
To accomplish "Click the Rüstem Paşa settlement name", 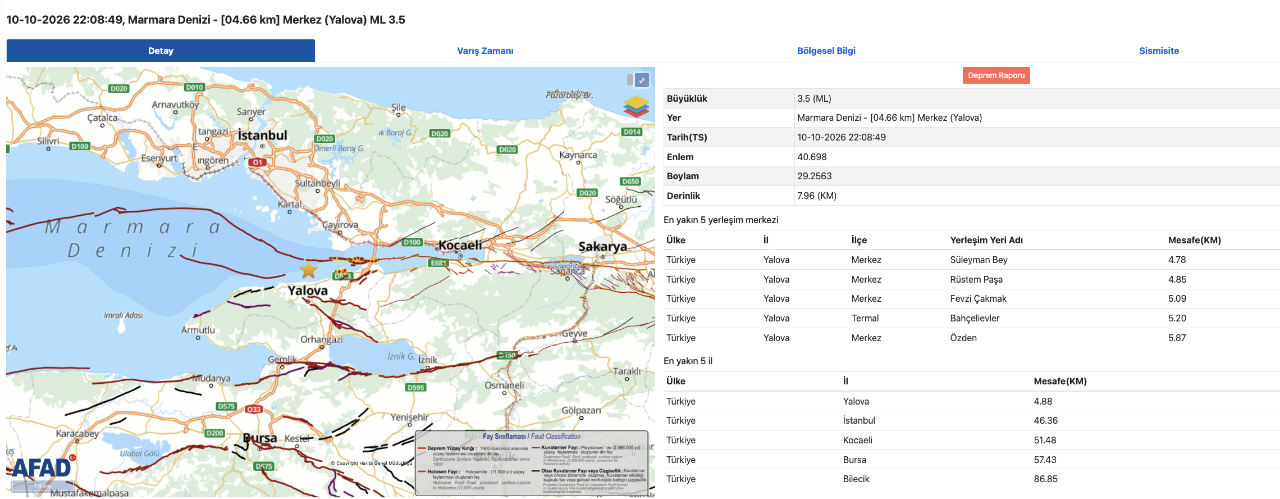I will (976, 279).
